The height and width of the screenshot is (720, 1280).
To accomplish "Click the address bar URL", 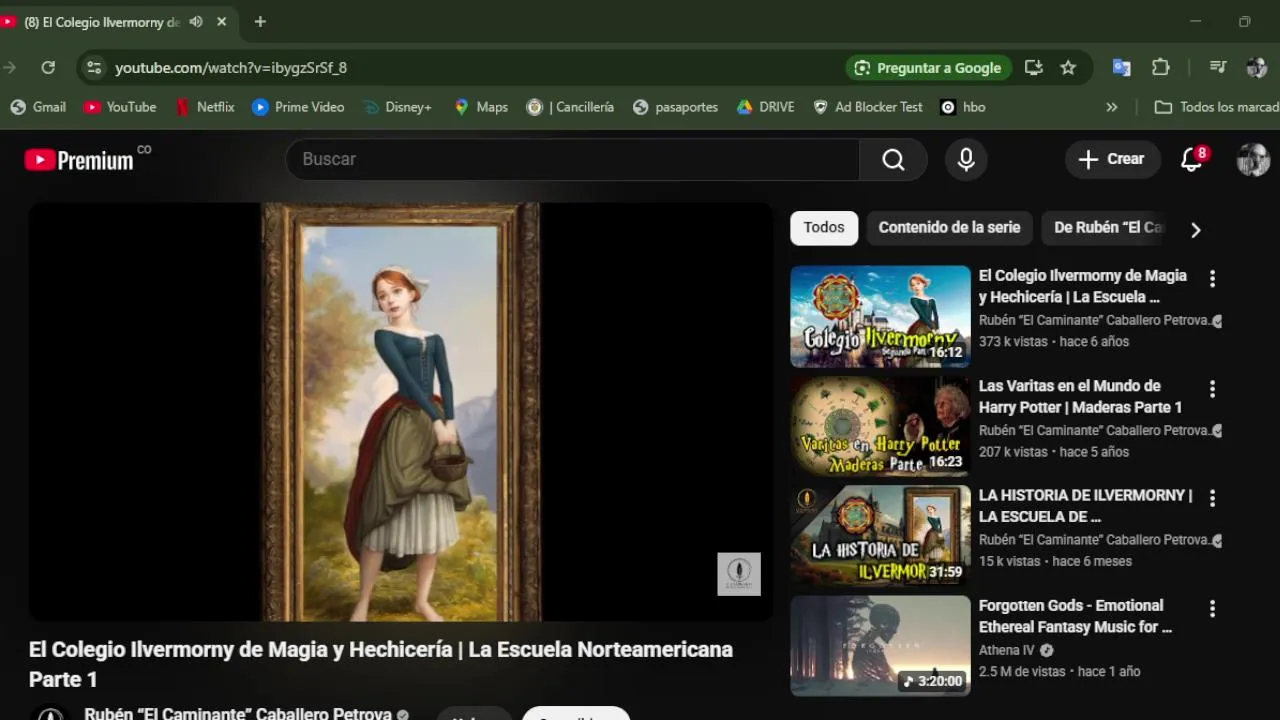I will tap(231, 68).
